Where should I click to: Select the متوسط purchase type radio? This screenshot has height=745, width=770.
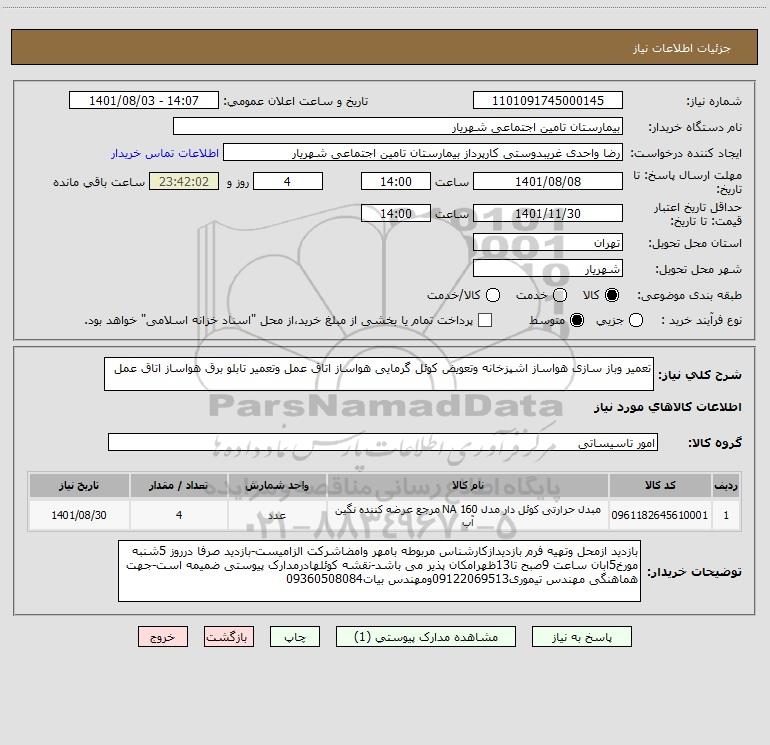tap(577, 321)
